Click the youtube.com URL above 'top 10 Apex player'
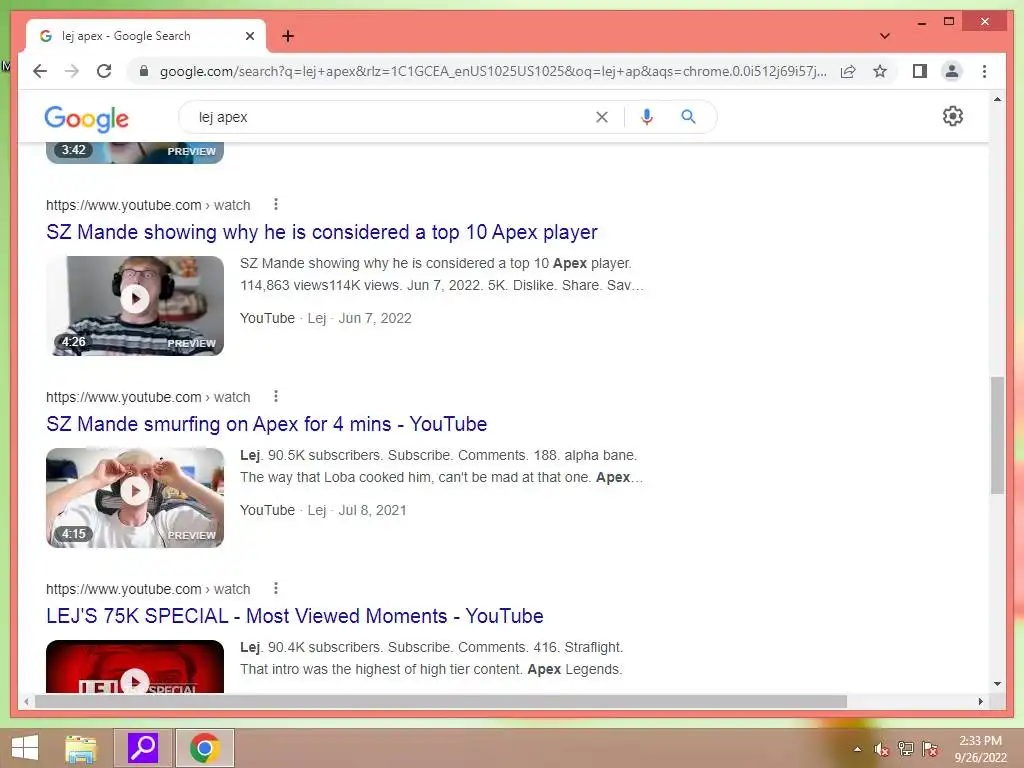 point(148,205)
